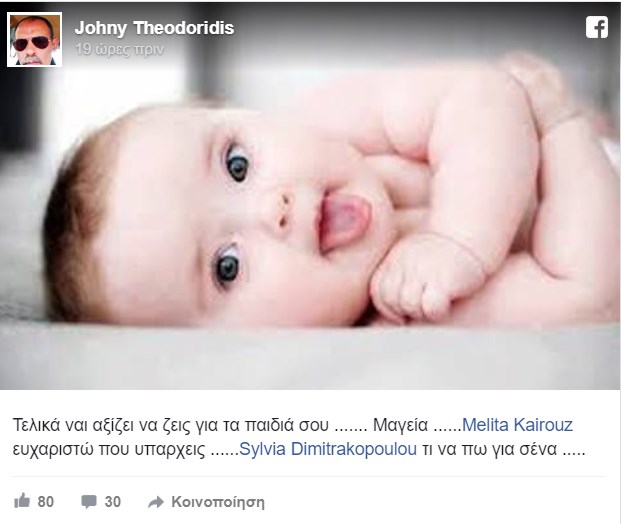Viewport: 621px width, 524px height.
Task: Open the baby photo in the post
Action: pos(310,198)
